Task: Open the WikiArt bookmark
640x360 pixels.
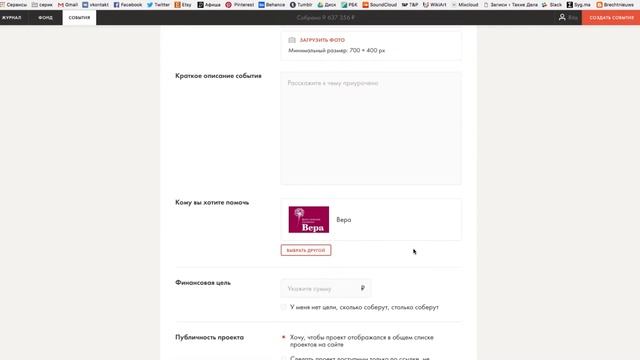Action: pos(435,5)
